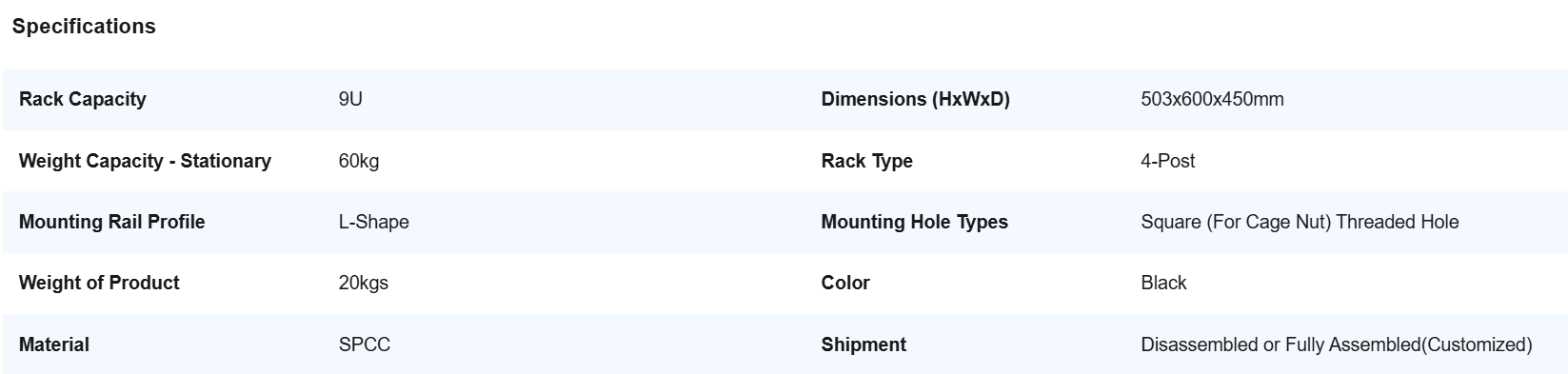Select the Rack Capacity label

83,99
